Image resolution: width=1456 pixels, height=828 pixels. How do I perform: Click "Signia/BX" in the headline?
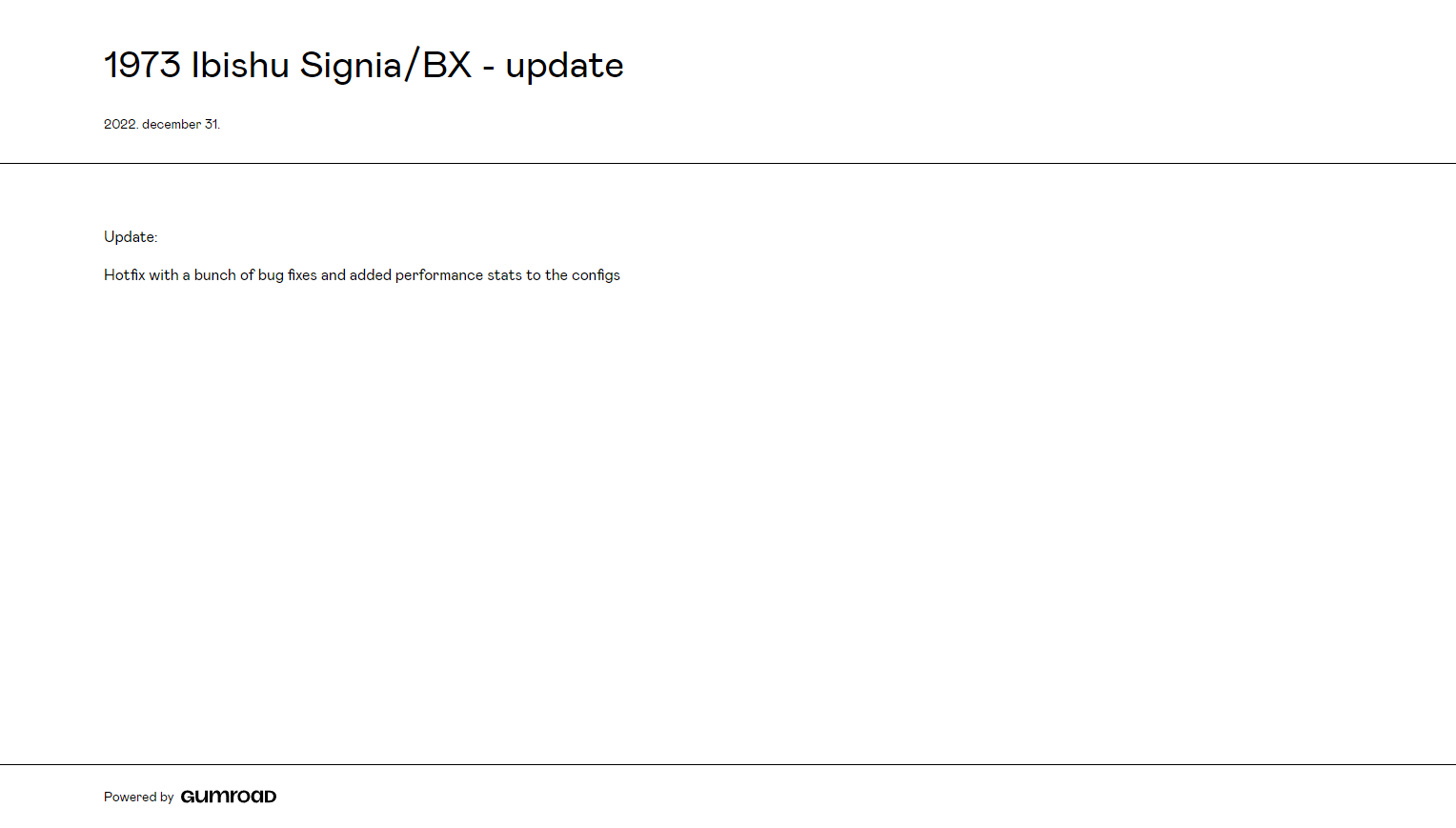click(x=386, y=66)
